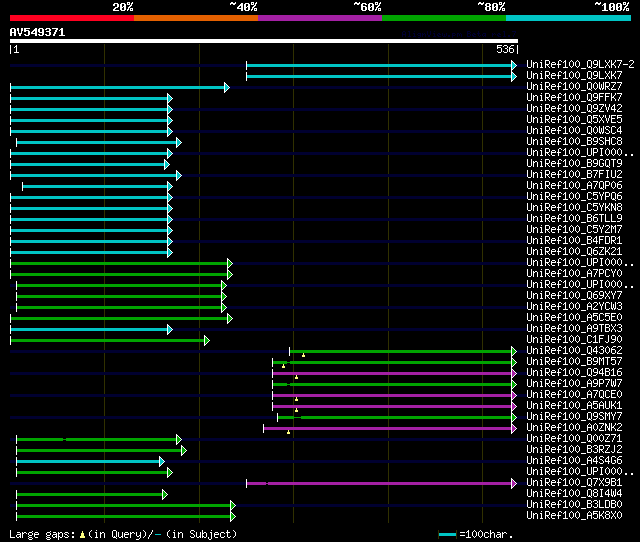Select the green ~80% identity legend segment
Viewport: 640px width, 542px height.
(x=444, y=18)
